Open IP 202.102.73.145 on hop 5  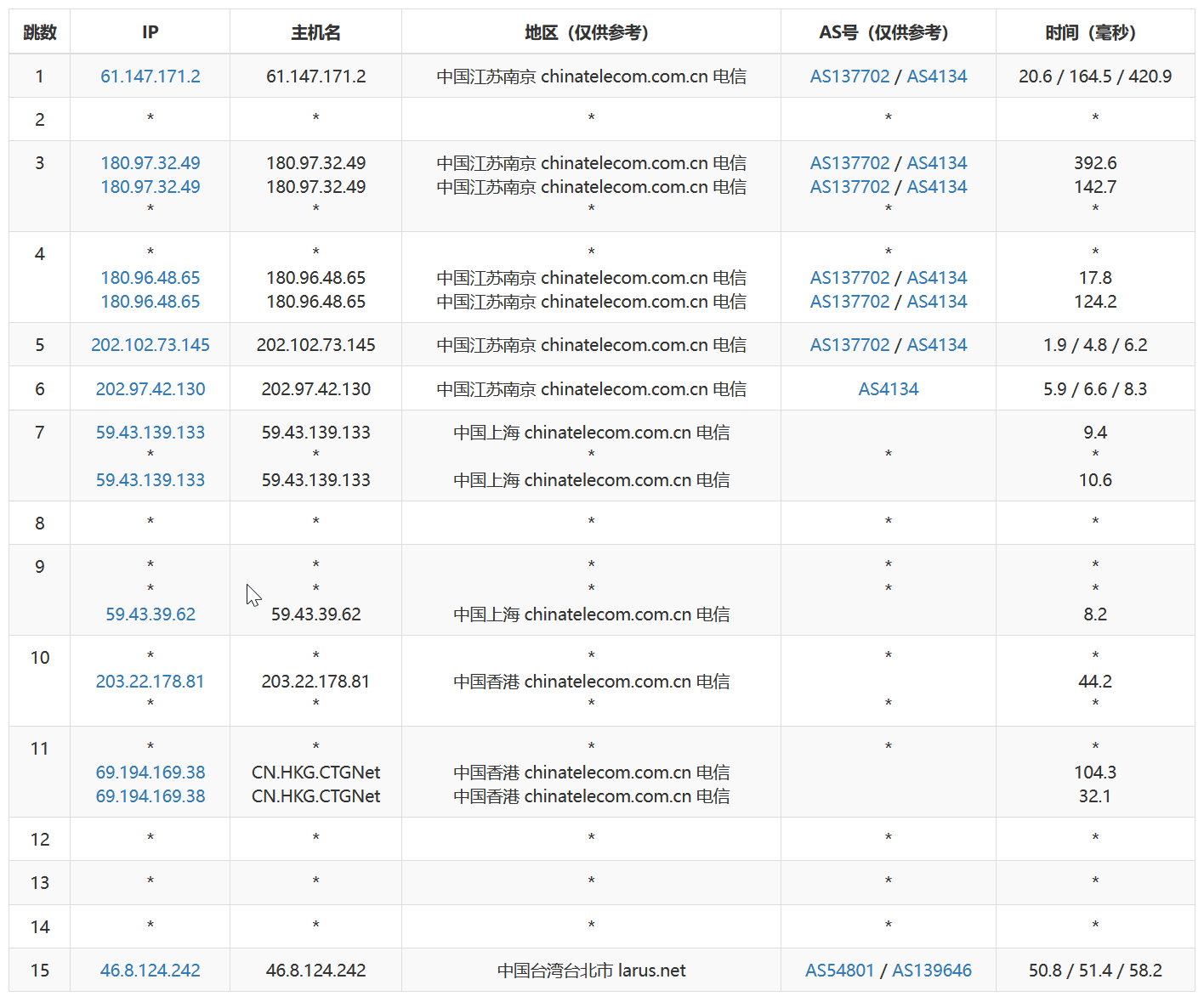click(150, 344)
